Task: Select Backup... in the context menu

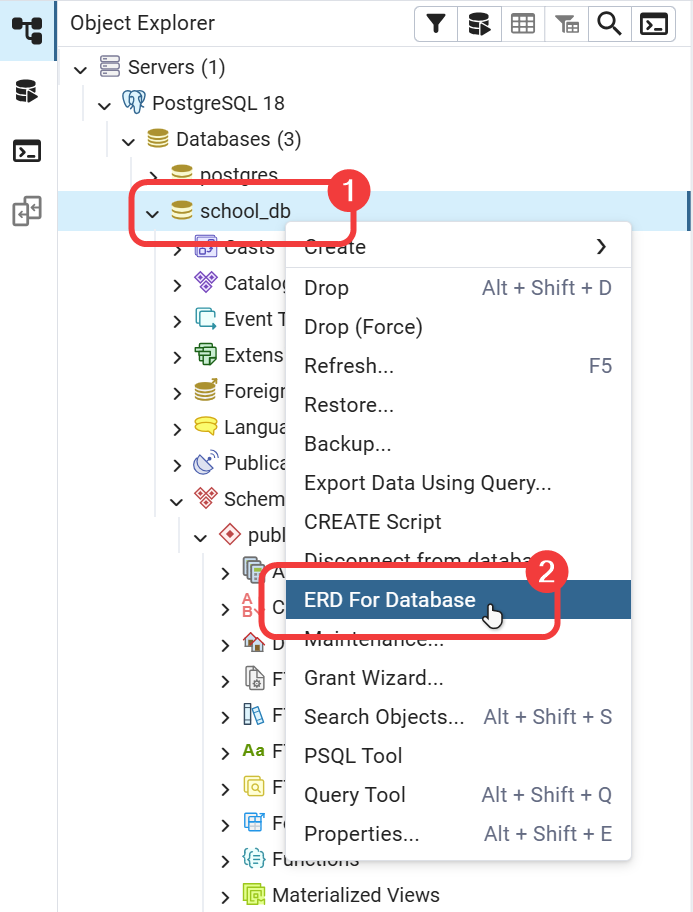Action: (347, 444)
